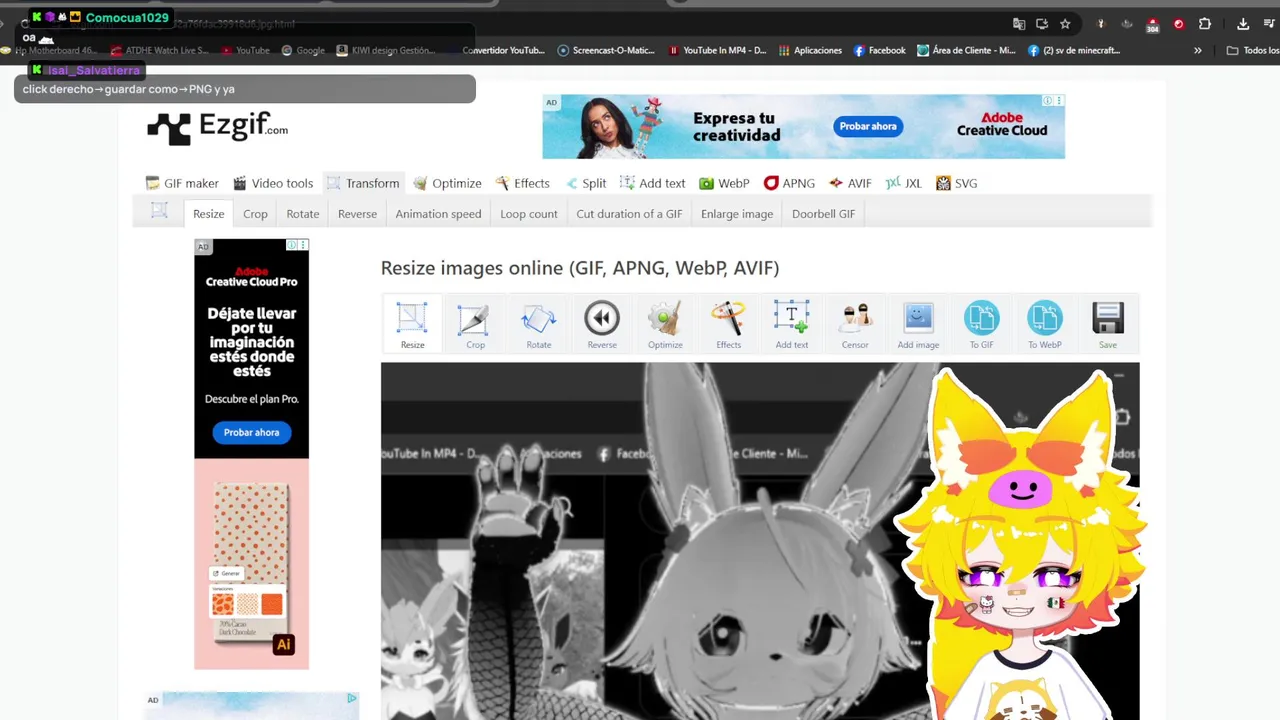
Task: Select the Reverse tool icon above the image
Action: pyautogui.click(x=602, y=324)
